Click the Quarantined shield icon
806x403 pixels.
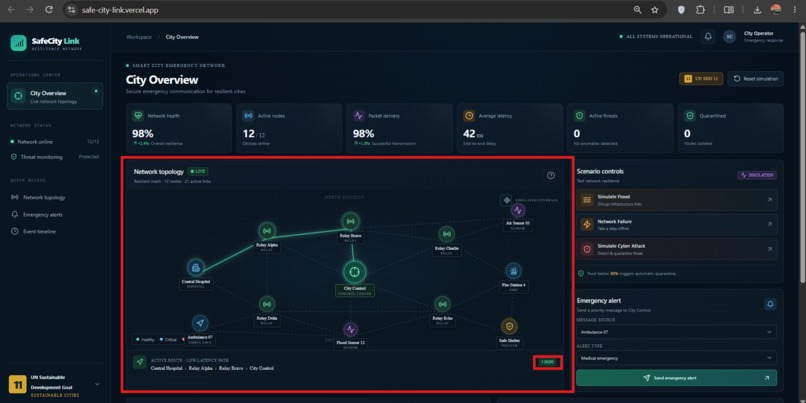[690, 116]
